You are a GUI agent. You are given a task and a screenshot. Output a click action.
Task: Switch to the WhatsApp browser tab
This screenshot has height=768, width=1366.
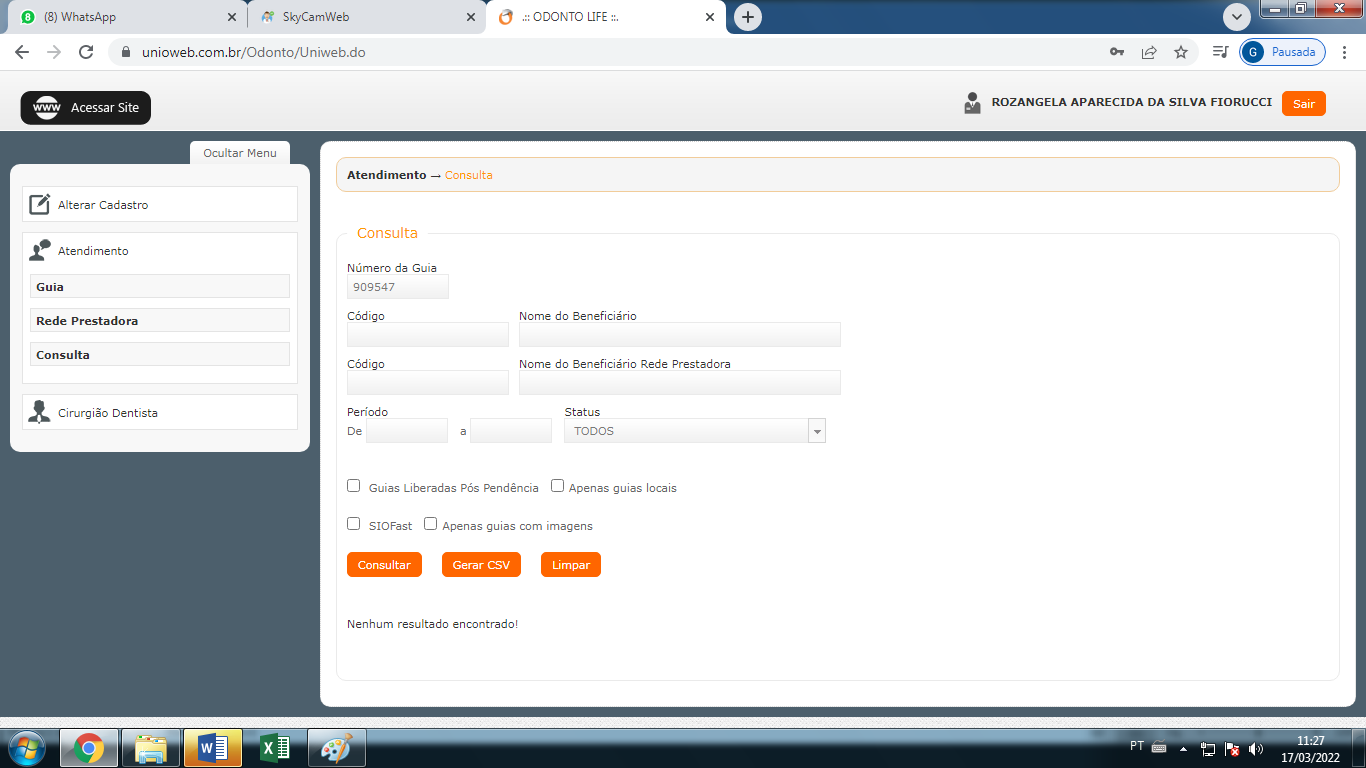click(x=124, y=17)
